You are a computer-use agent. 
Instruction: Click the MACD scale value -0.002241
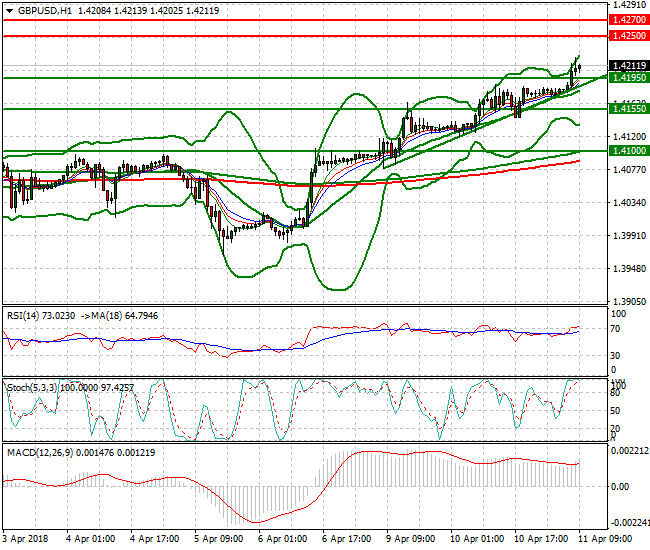click(630, 523)
